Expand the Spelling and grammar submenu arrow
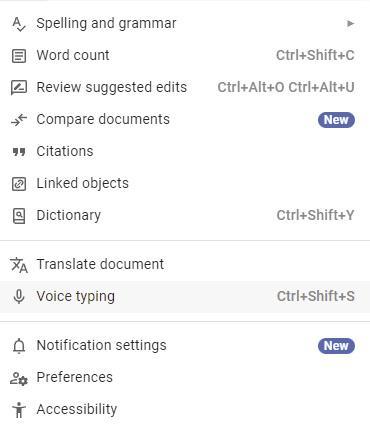370x429 pixels. click(x=350, y=24)
